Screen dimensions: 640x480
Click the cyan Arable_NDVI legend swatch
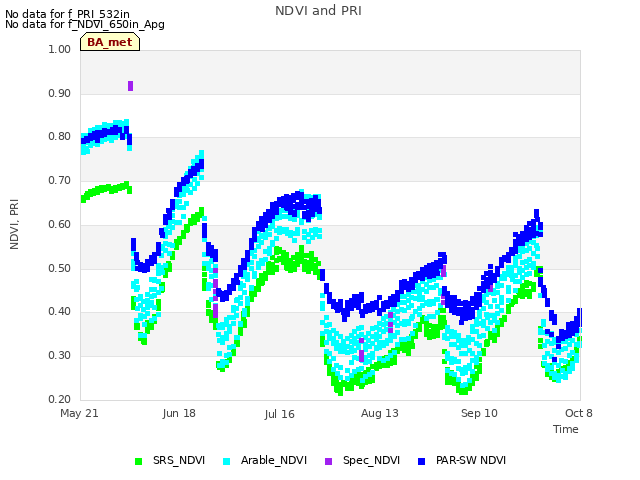pyautogui.click(x=227, y=461)
